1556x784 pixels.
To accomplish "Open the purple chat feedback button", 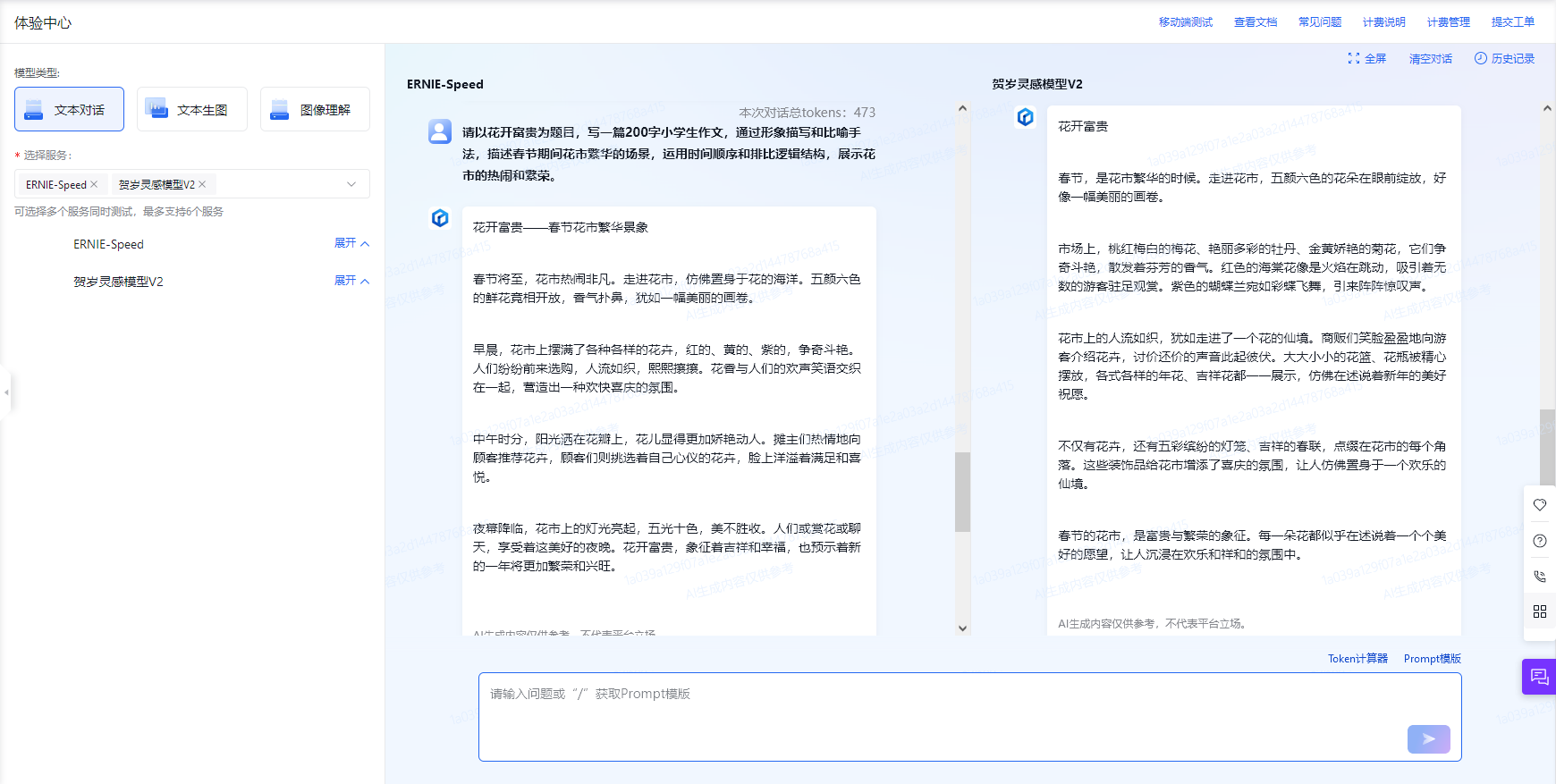I will tap(1539, 677).
